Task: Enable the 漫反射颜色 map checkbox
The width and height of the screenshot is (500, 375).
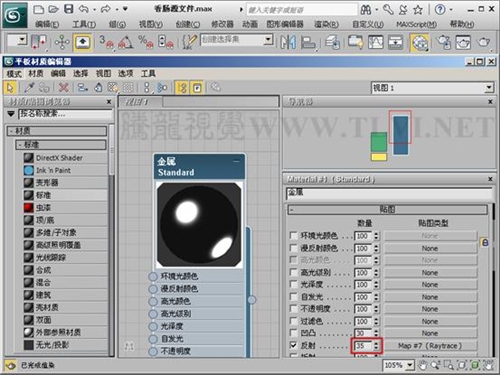Action: 293,248
